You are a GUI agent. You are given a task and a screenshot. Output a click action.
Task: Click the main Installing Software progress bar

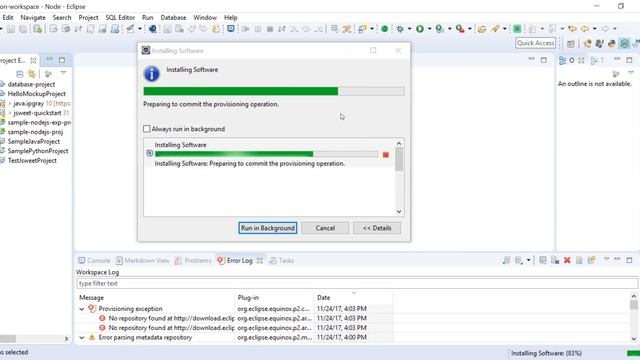pyautogui.click(x=274, y=91)
